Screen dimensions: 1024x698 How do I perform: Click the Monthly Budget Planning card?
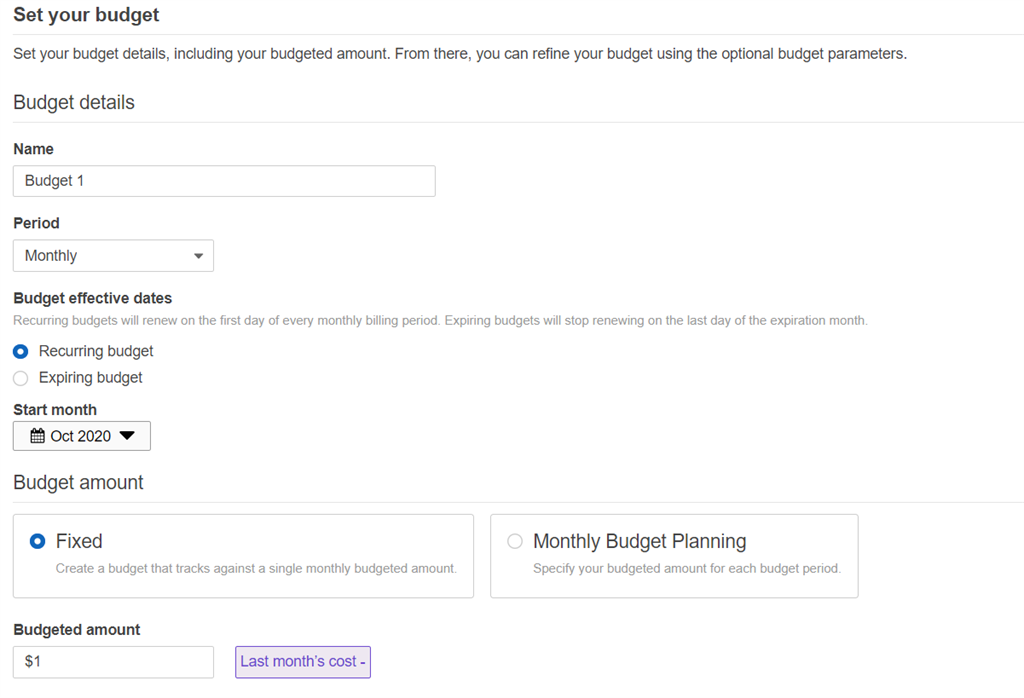coord(672,555)
